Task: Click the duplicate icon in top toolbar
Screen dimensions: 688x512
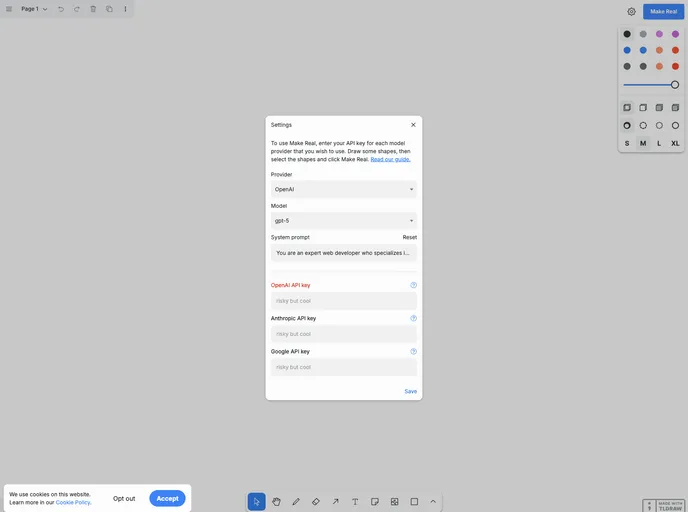Action: 109,9
